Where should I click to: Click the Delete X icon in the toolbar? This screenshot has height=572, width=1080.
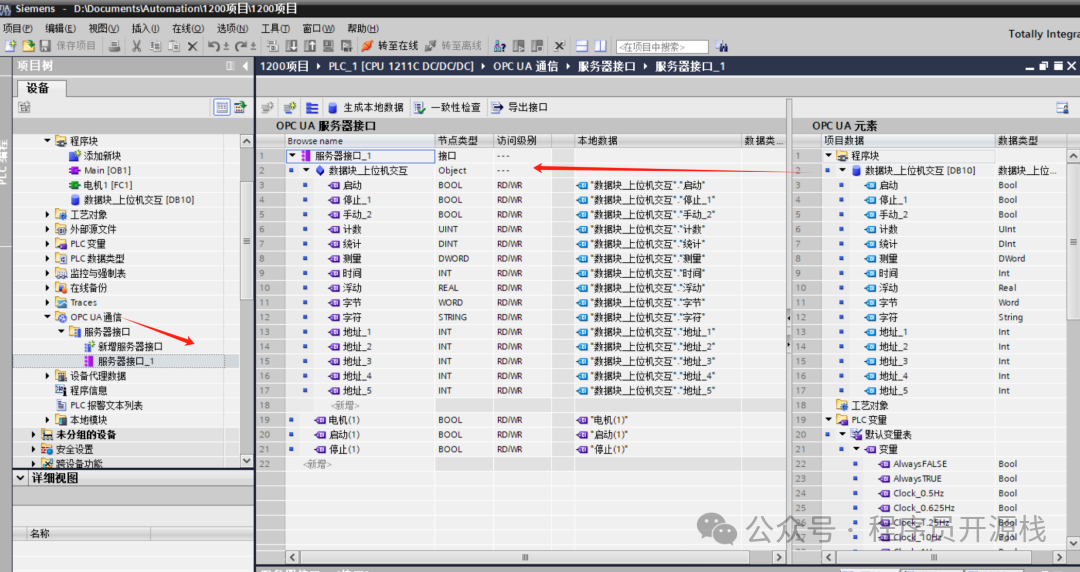pyautogui.click(x=192, y=46)
